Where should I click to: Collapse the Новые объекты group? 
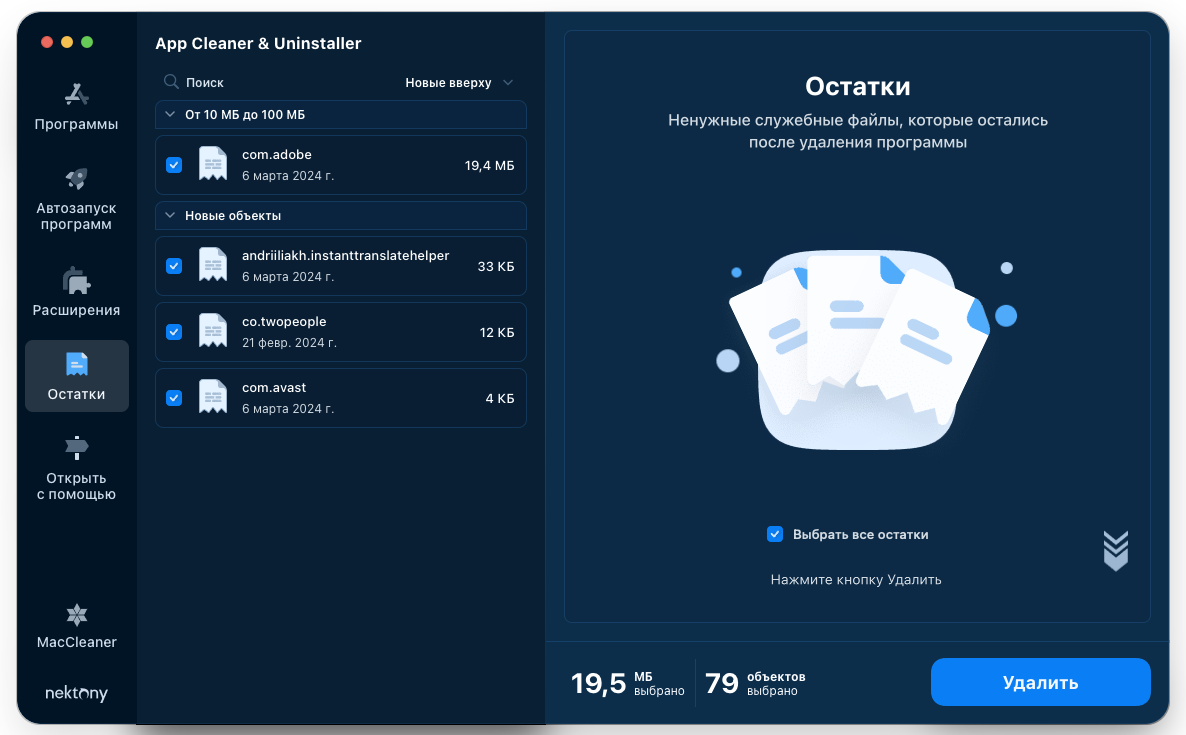[x=169, y=216]
